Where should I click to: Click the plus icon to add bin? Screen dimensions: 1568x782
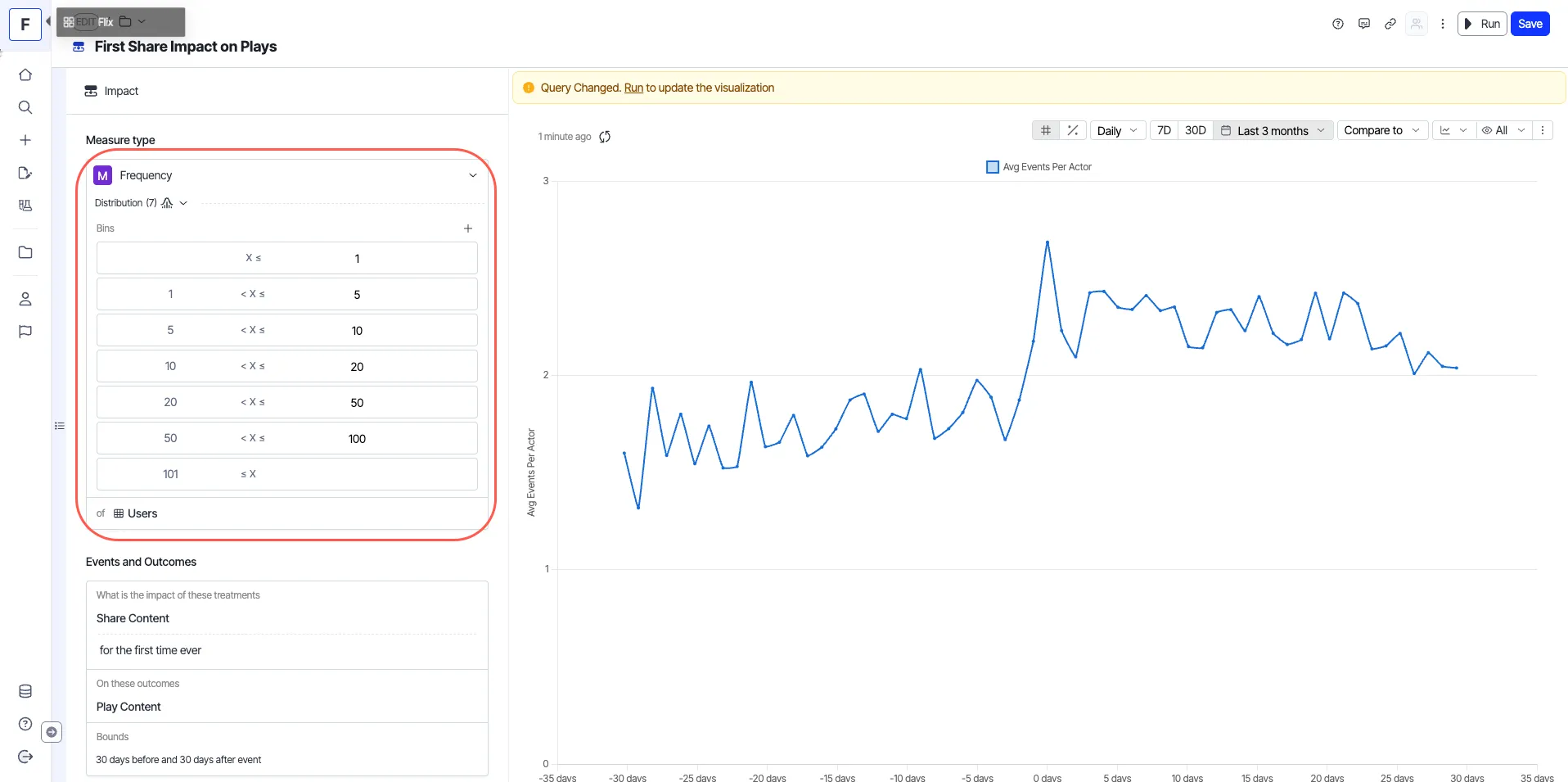point(468,228)
